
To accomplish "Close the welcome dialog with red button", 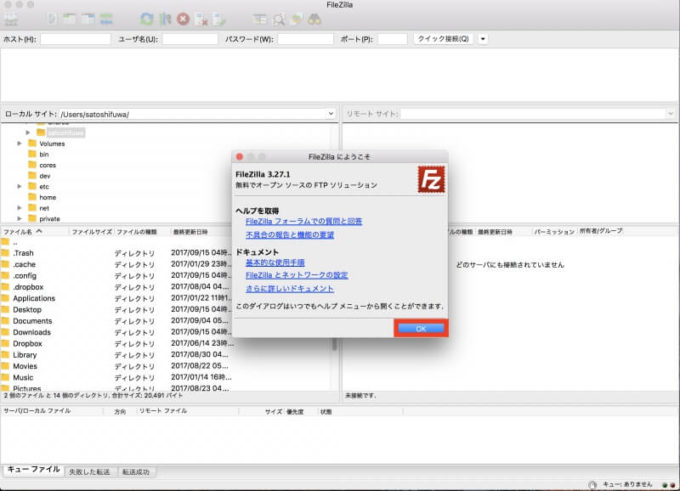I will pyautogui.click(x=239, y=157).
